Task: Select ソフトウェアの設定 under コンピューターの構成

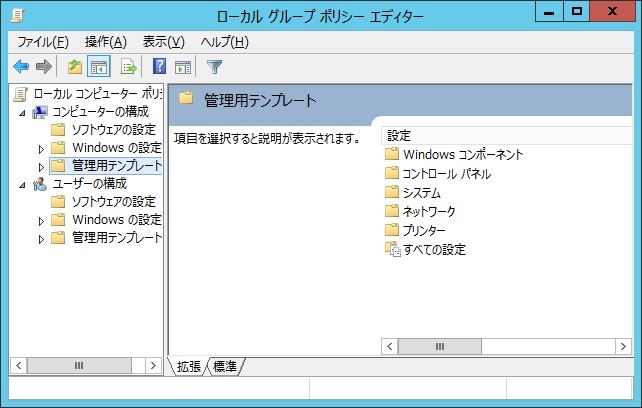Action: 113,130
